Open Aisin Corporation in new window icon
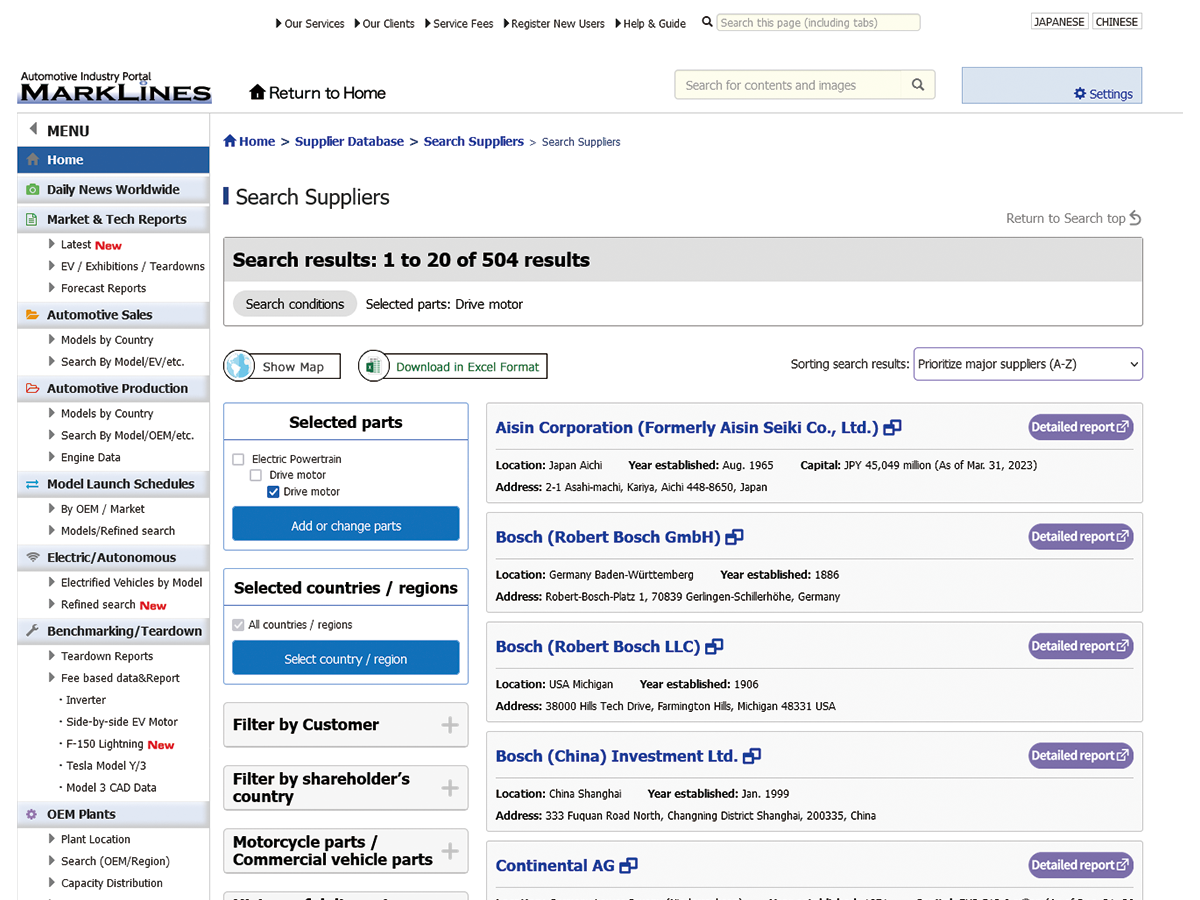Screen dimensions: 1200x900 click(892, 428)
